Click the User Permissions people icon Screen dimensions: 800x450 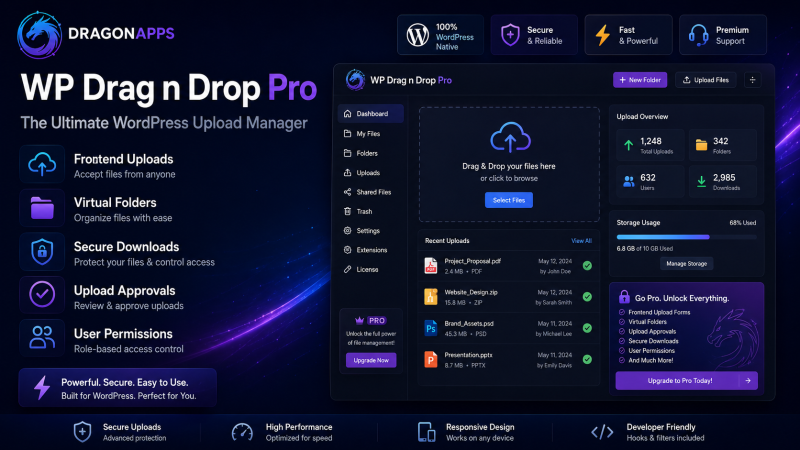pos(42,338)
